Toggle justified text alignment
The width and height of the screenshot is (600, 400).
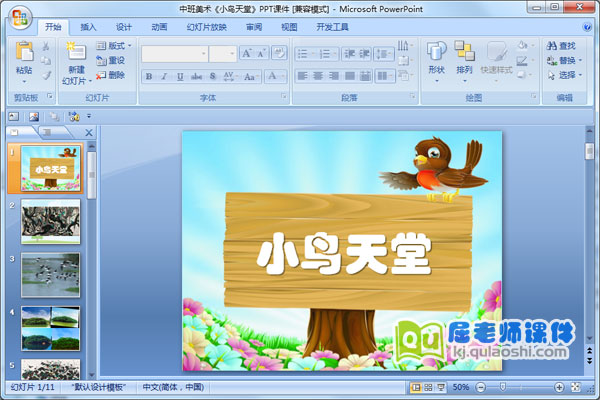[x=349, y=76]
